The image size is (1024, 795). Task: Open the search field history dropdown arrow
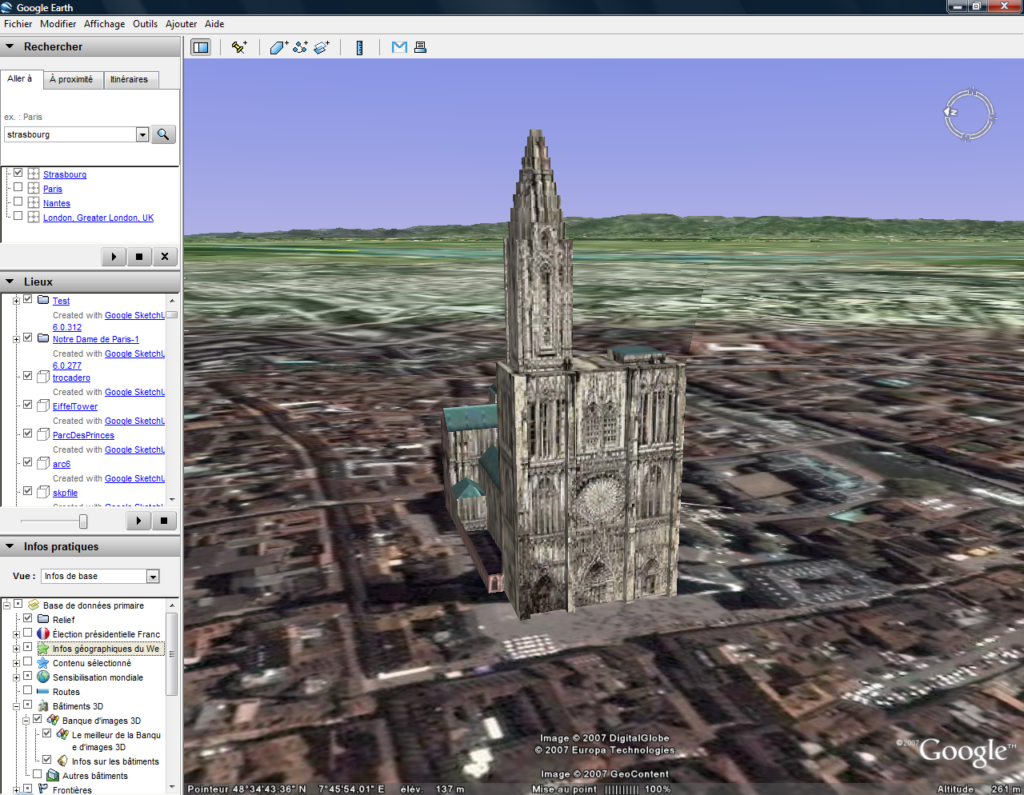(x=142, y=135)
